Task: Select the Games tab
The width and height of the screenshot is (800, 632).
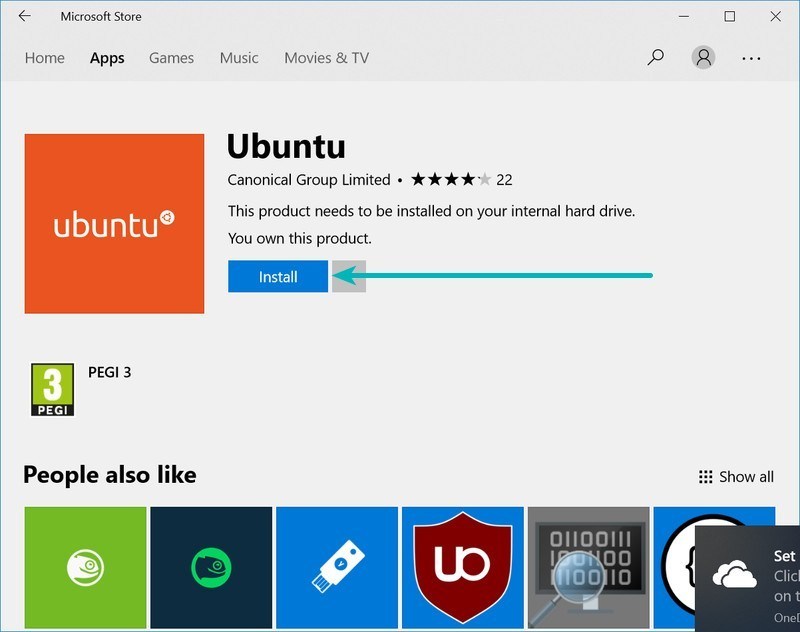Action: 171,58
